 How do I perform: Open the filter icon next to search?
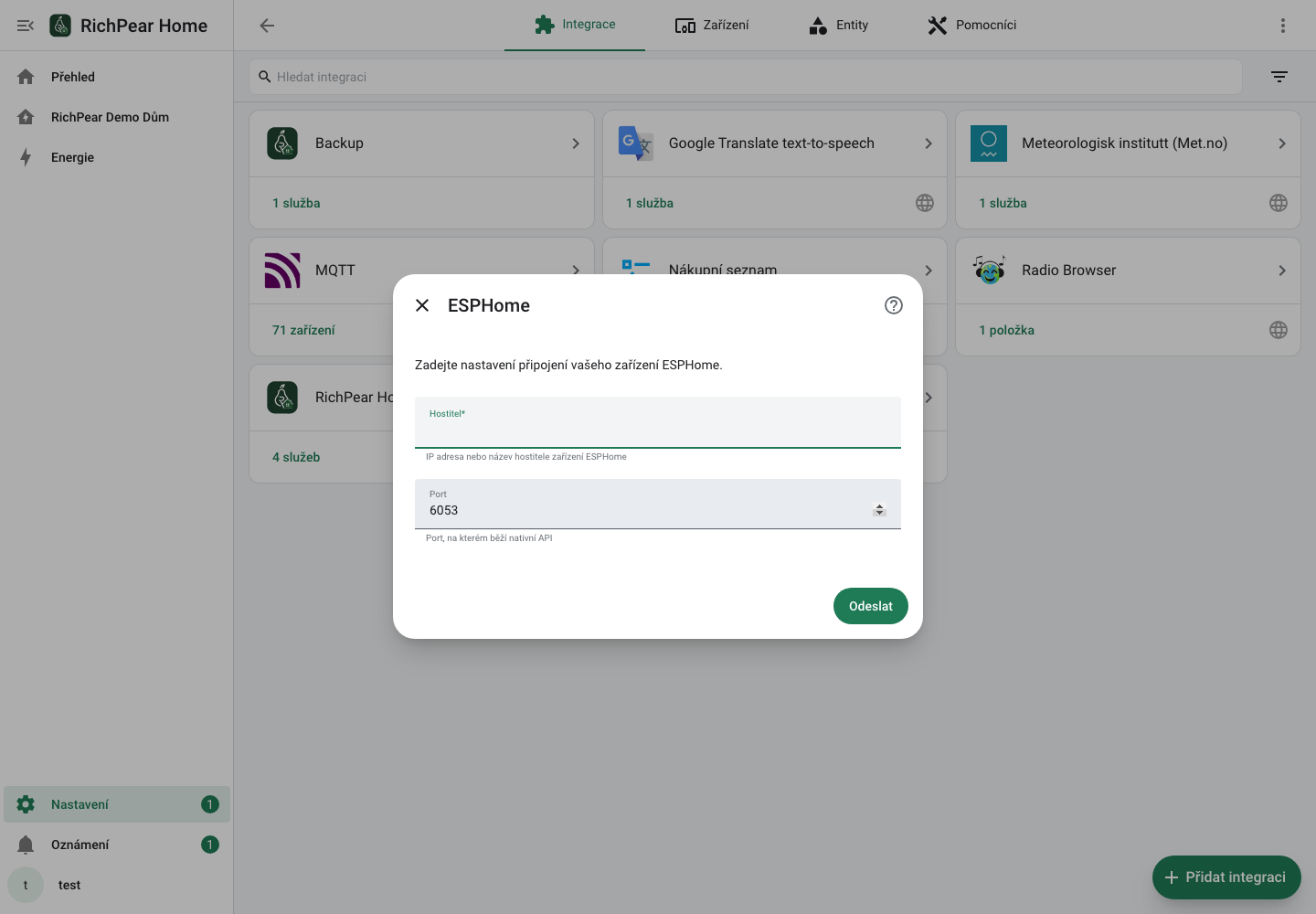click(1279, 77)
